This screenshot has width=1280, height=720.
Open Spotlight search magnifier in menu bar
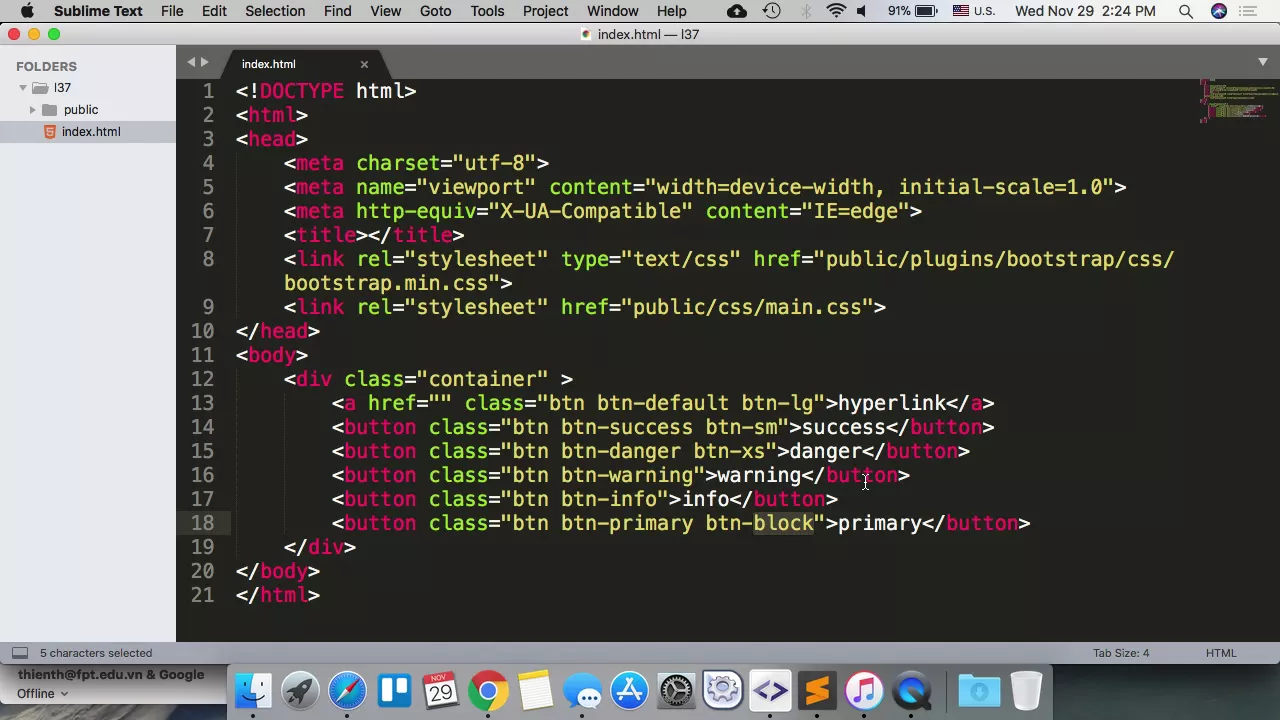[1185, 11]
